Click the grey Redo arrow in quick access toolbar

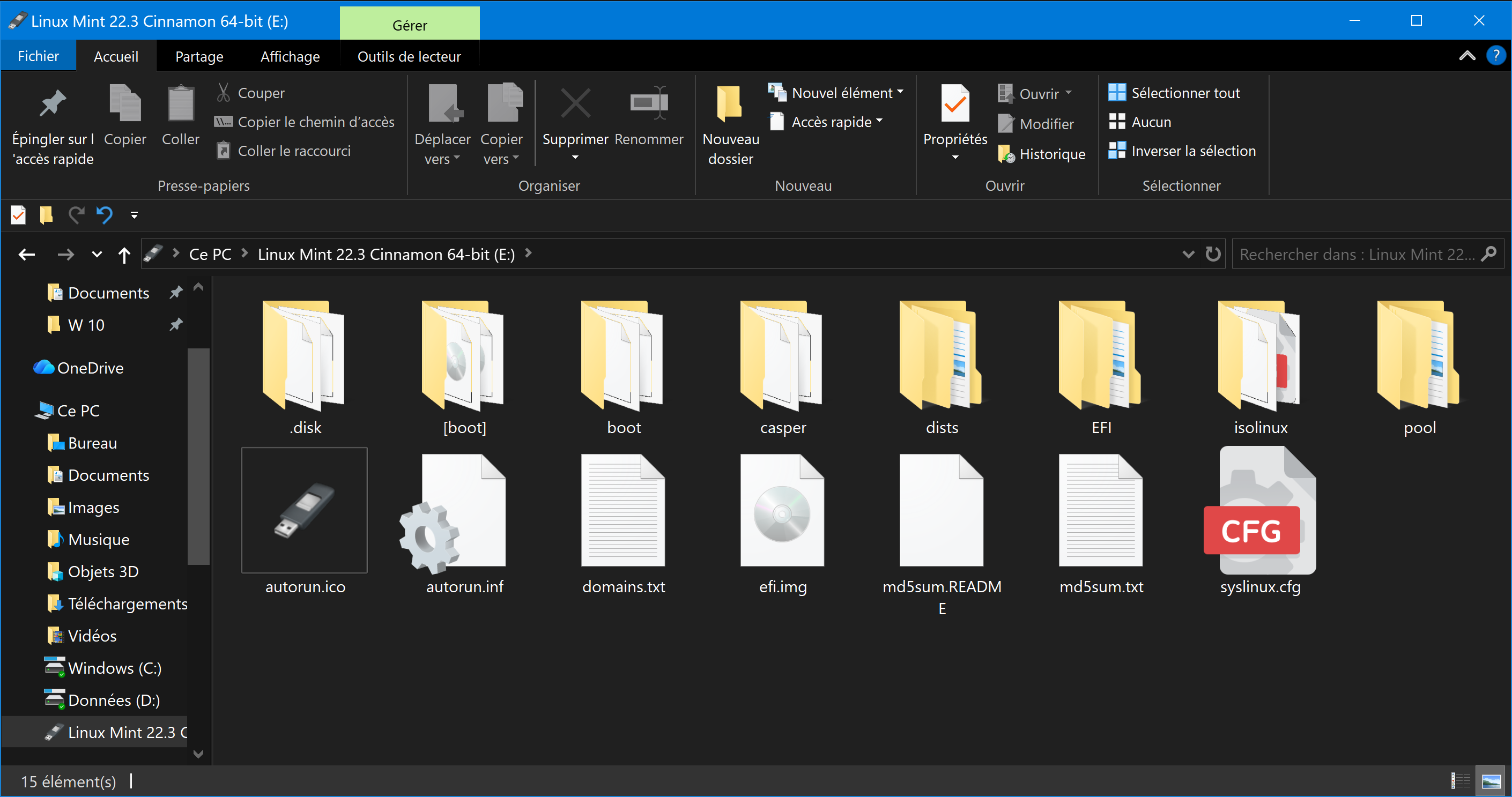(76, 215)
